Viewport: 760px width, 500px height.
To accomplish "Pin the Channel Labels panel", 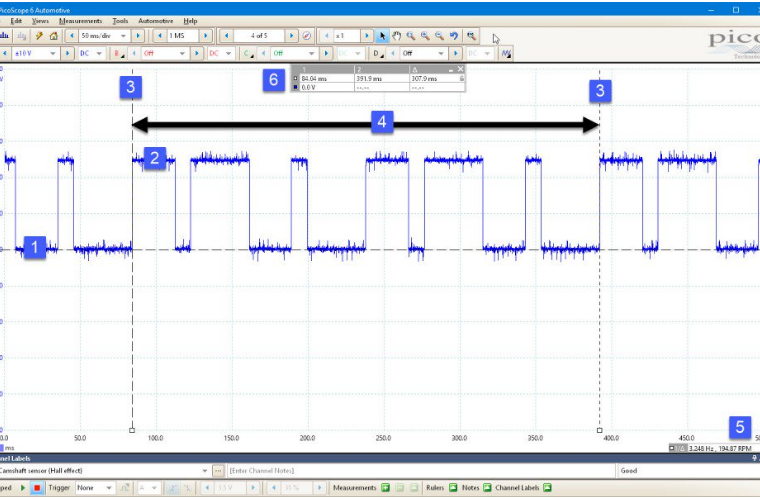I will (754, 458).
